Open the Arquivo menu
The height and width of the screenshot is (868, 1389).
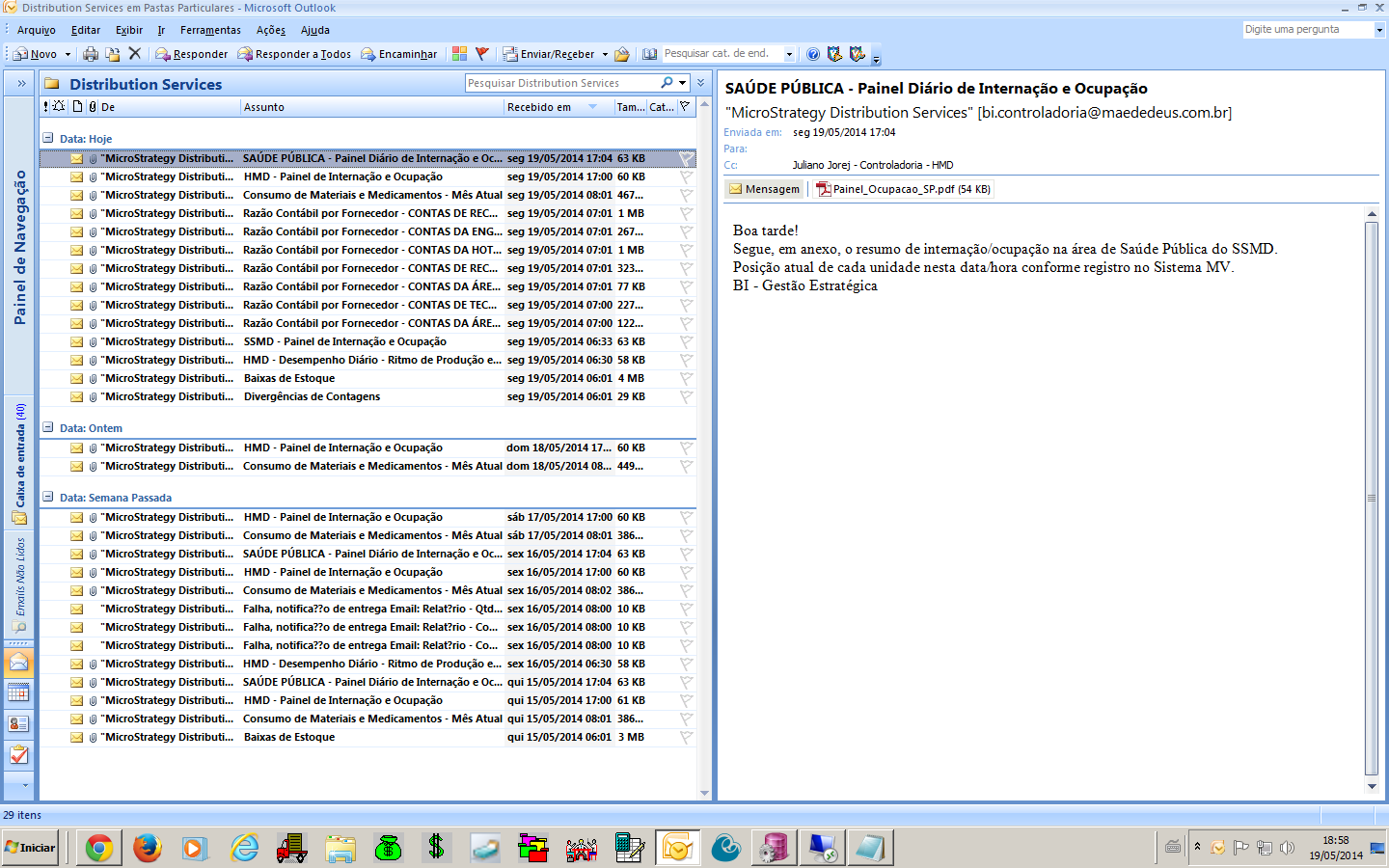tap(37, 30)
